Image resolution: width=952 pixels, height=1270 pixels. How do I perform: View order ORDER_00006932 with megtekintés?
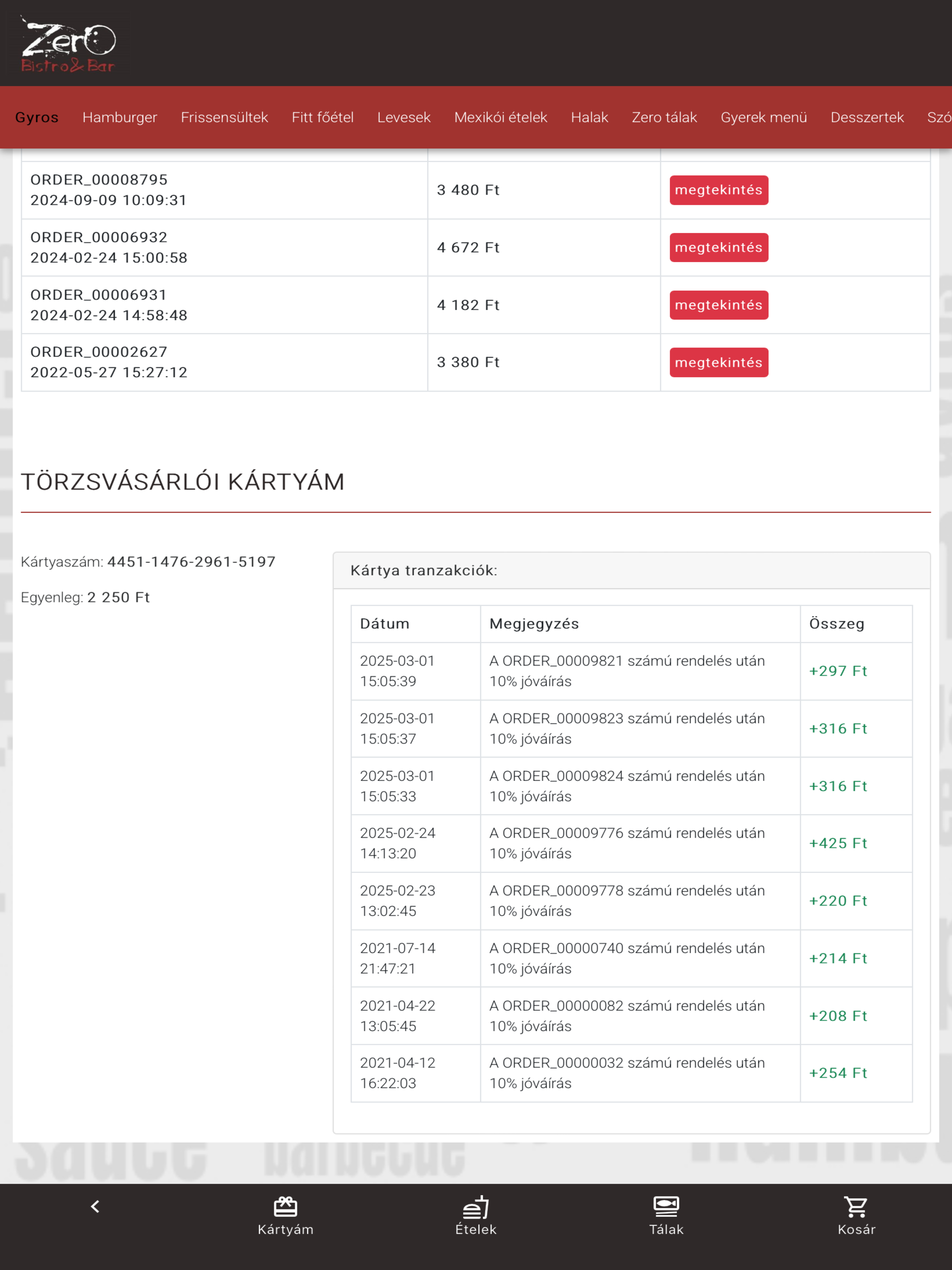click(718, 247)
